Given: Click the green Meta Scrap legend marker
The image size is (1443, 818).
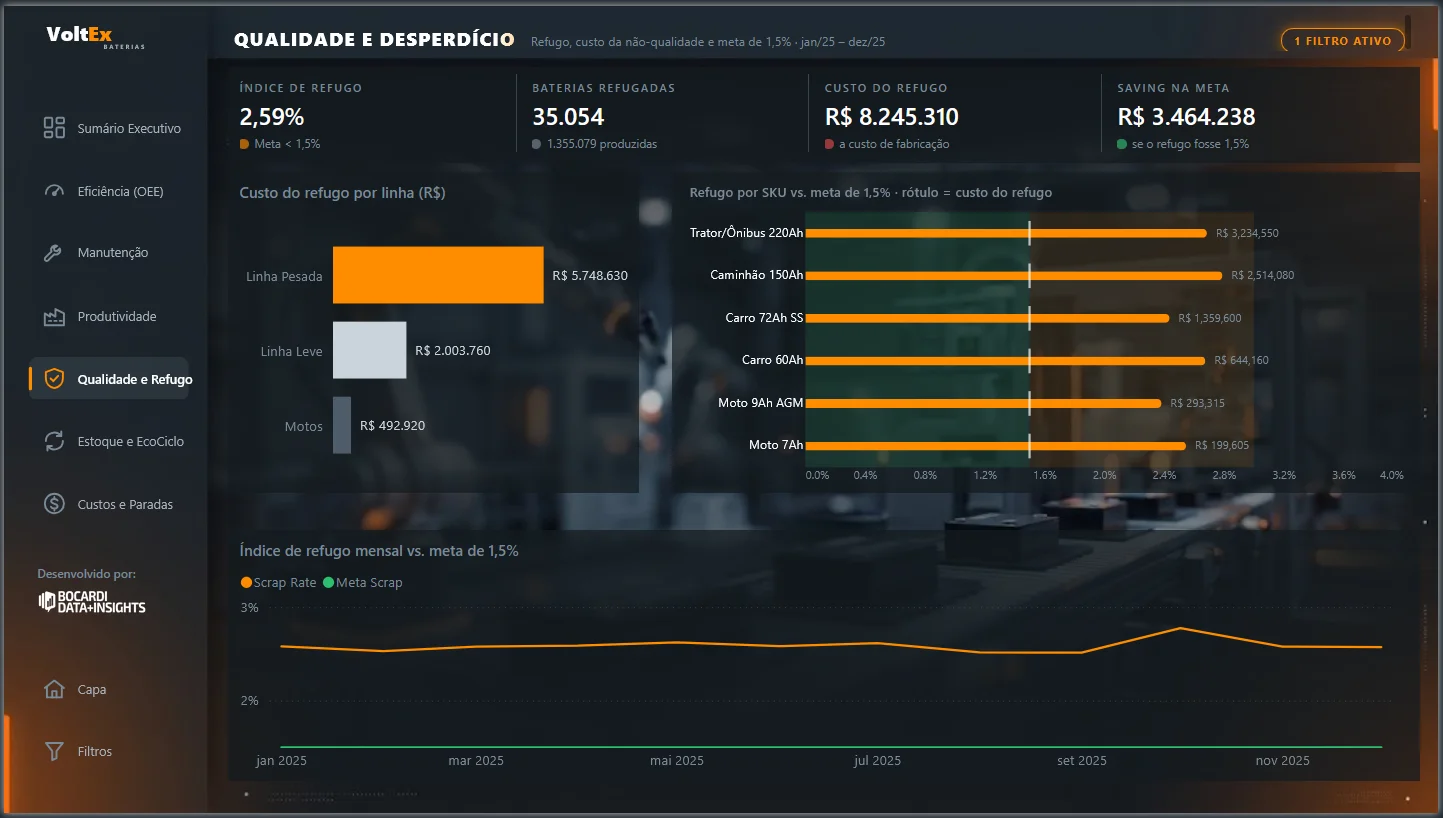Looking at the screenshot, I should pyautogui.click(x=328, y=583).
